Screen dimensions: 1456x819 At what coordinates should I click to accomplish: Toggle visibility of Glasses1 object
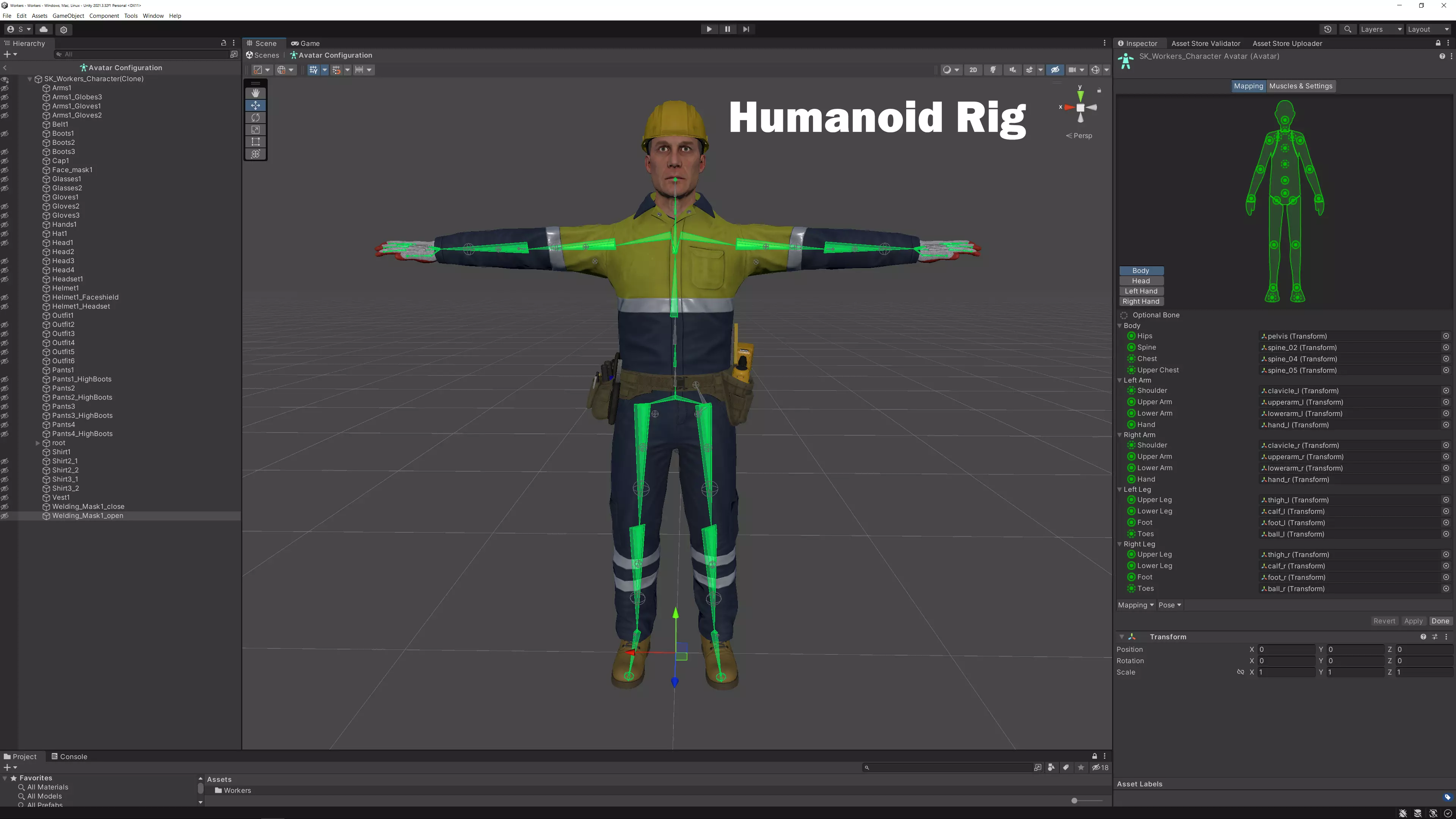pos(5,179)
